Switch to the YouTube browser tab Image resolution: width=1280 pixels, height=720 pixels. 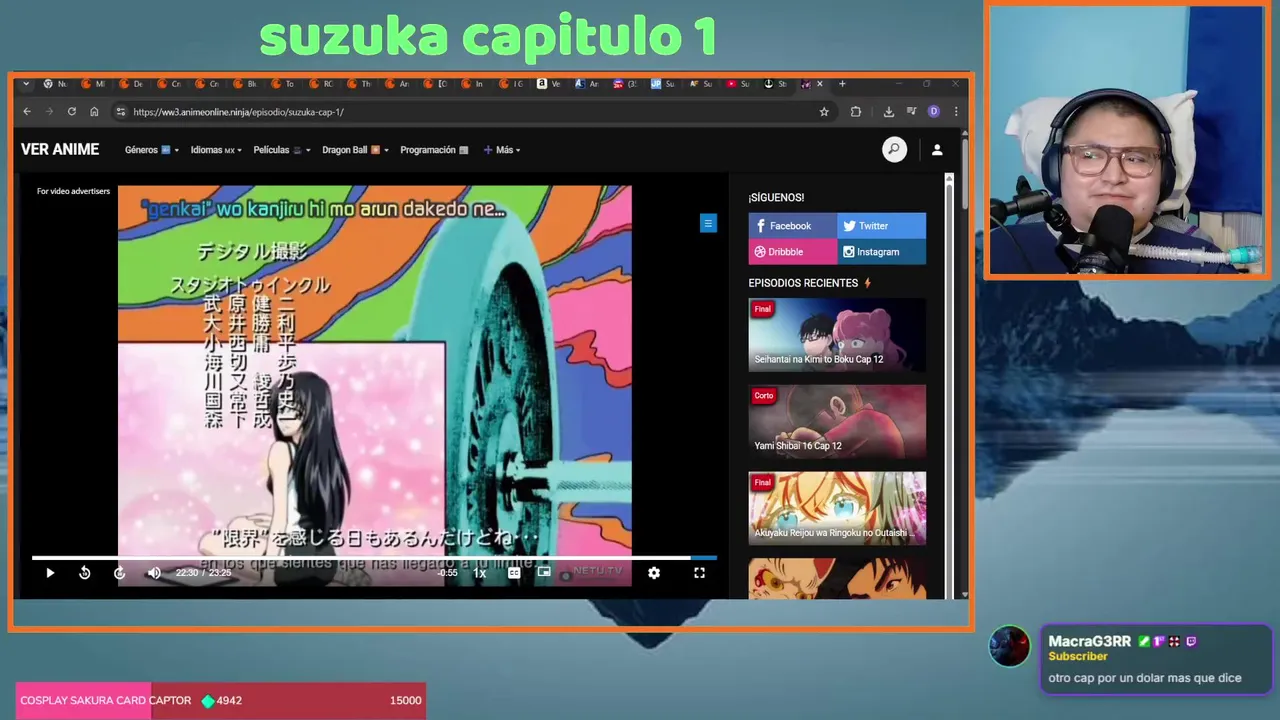coord(738,84)
